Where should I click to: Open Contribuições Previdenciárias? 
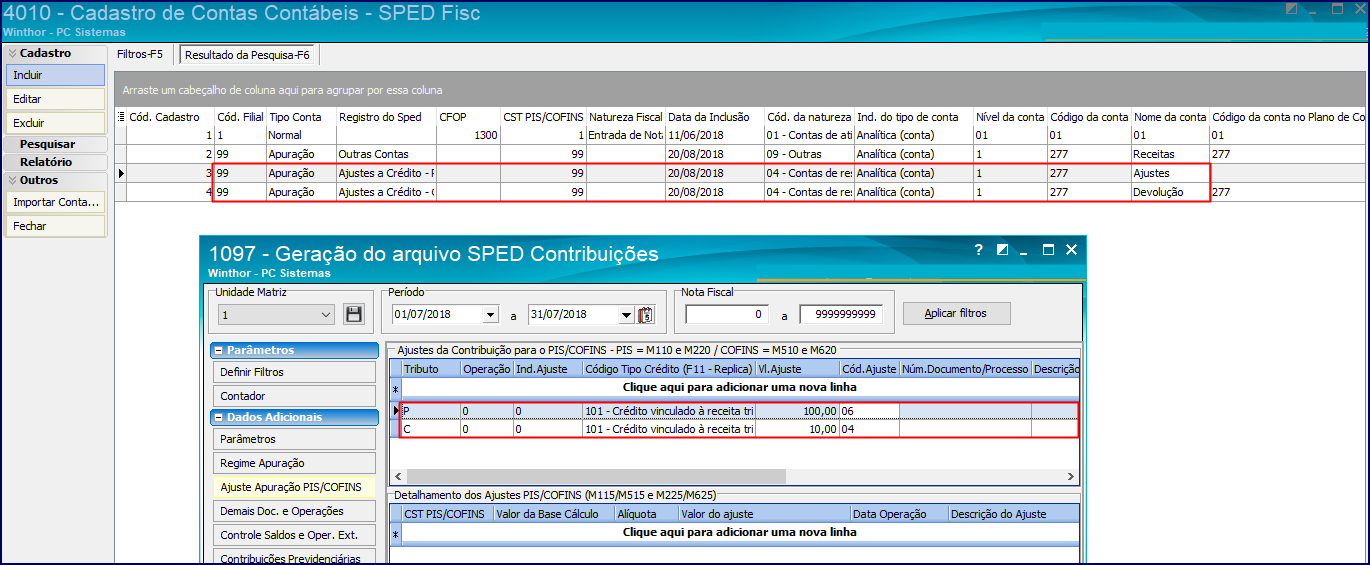pos(293,558)
